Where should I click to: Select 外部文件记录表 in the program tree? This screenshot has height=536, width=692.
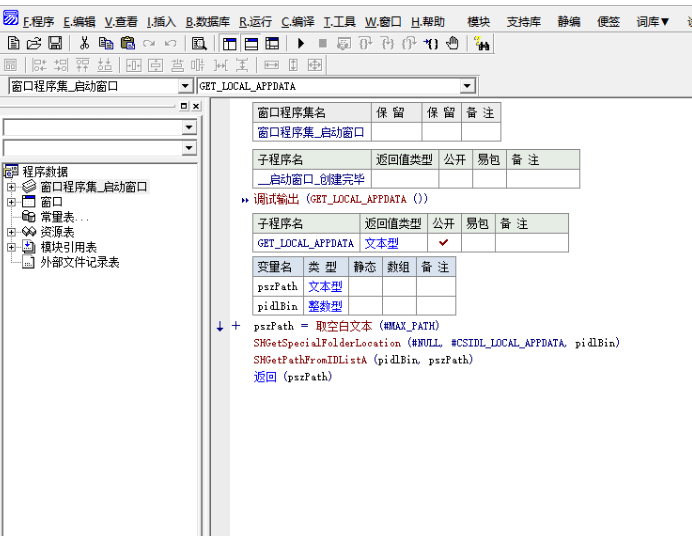click(79, 262)
